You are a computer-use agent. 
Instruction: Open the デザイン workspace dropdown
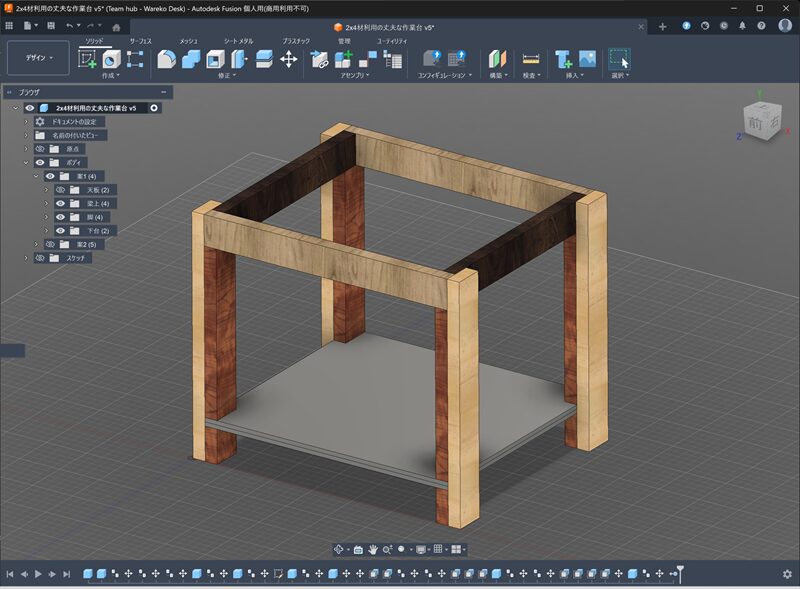[x=38, y=58]
